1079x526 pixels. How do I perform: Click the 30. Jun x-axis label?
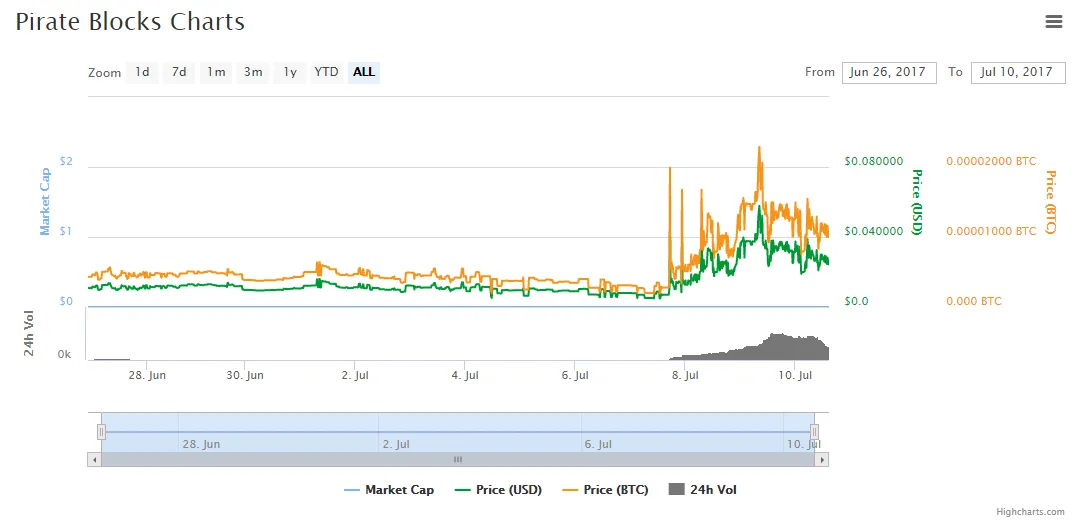(x=246, y=376)
